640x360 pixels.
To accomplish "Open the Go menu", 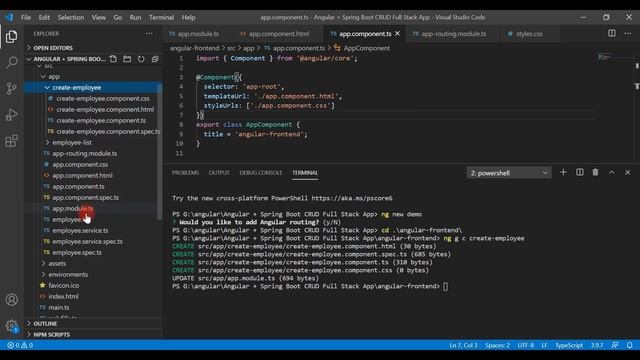I will point(118,18).
